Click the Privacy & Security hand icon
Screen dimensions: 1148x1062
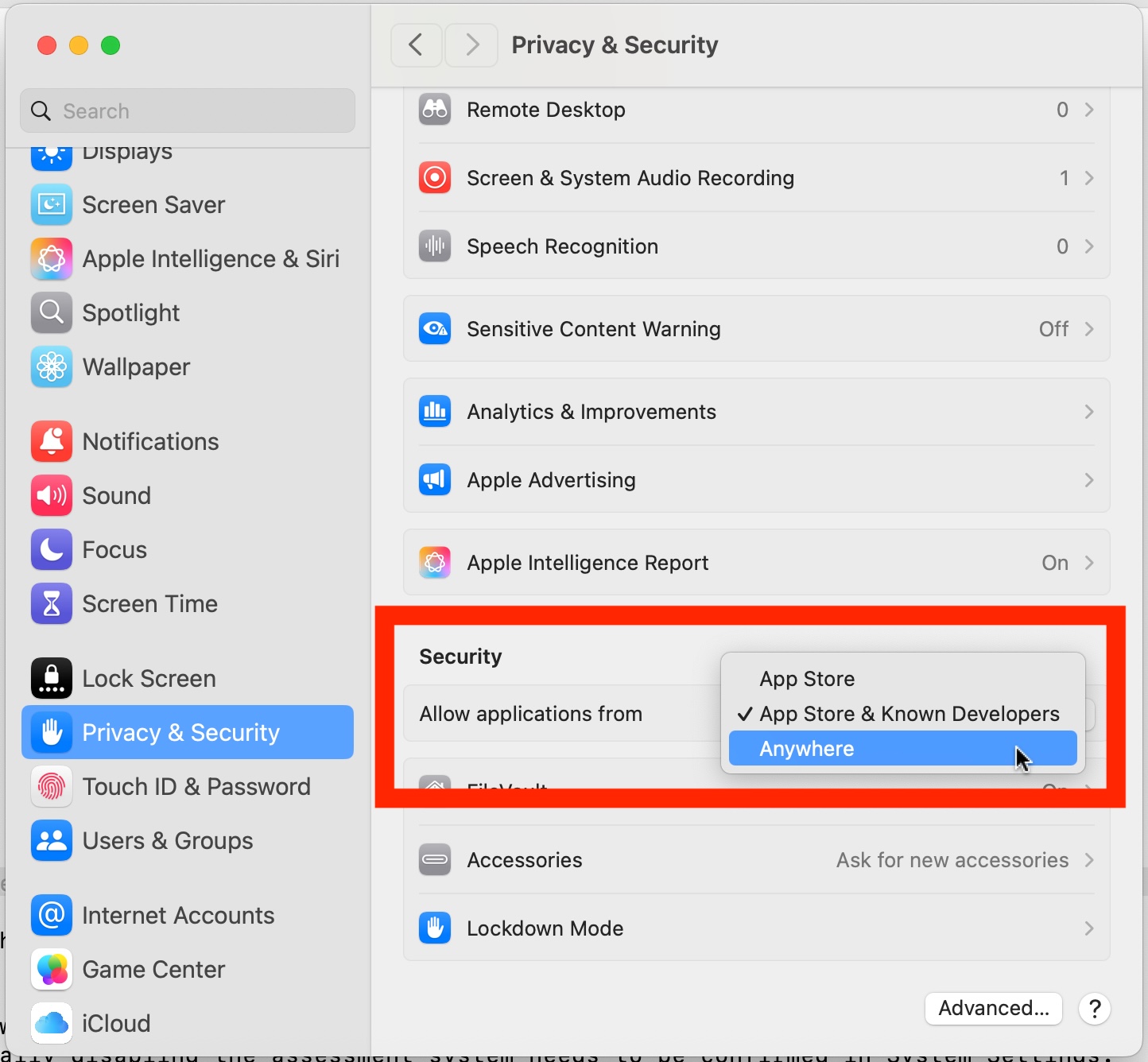point(52,733)
